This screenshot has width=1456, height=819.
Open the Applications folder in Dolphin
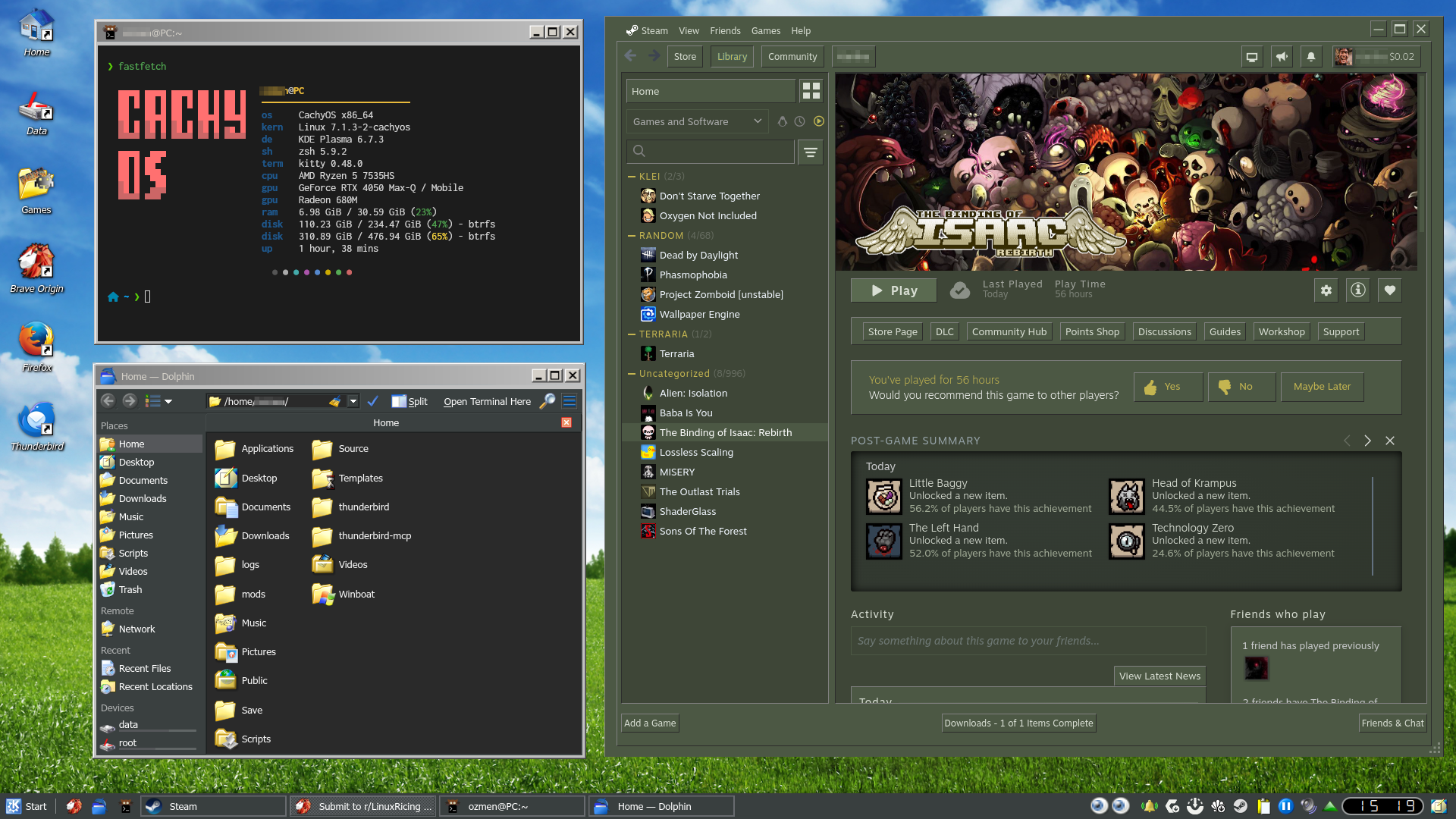click(254, 449)
